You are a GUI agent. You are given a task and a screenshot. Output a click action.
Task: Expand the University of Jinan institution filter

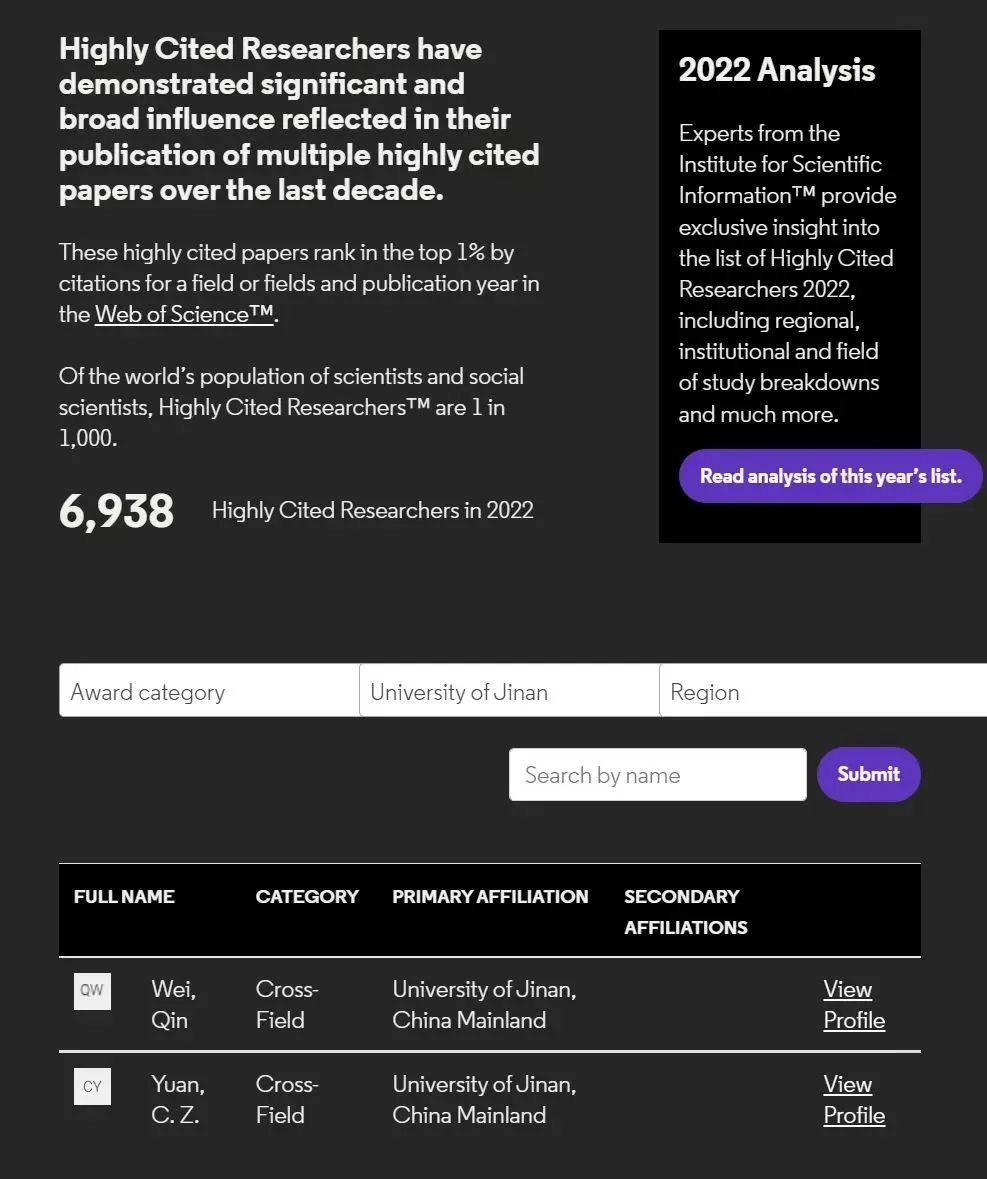coord(509,691)
